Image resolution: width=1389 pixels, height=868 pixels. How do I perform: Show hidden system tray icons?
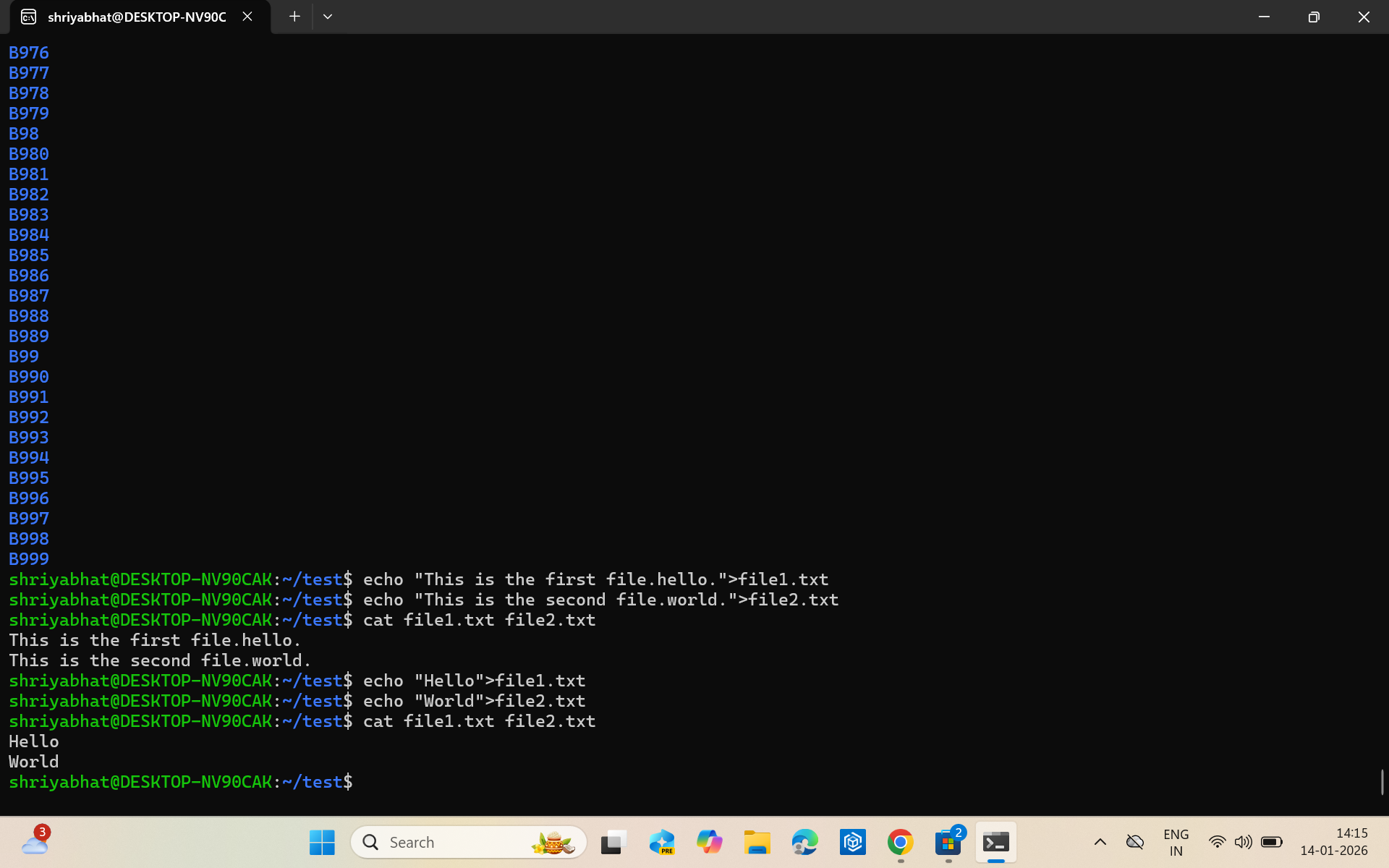(x=1100, y=842)
